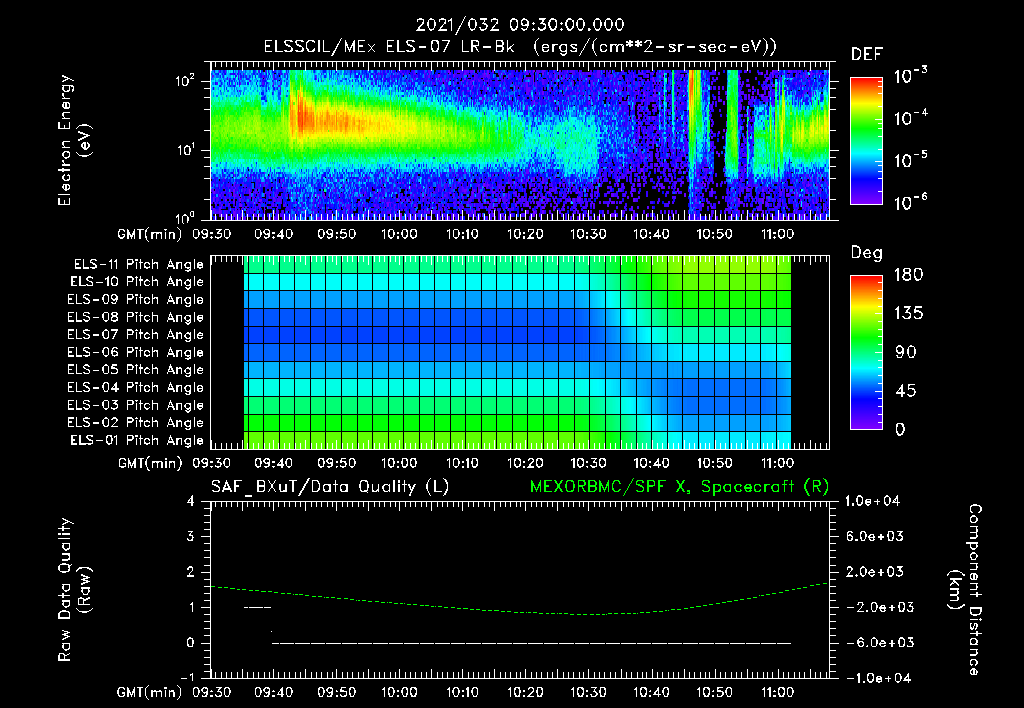
Task: Click the 10:30 tick under the pitch angle panel
Action: click(x=588, y=464)
